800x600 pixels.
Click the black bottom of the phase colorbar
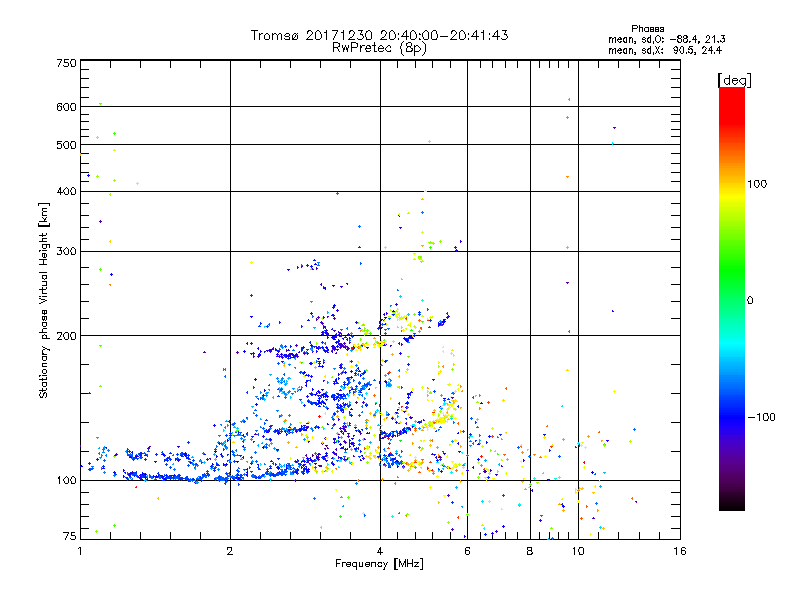732,505
